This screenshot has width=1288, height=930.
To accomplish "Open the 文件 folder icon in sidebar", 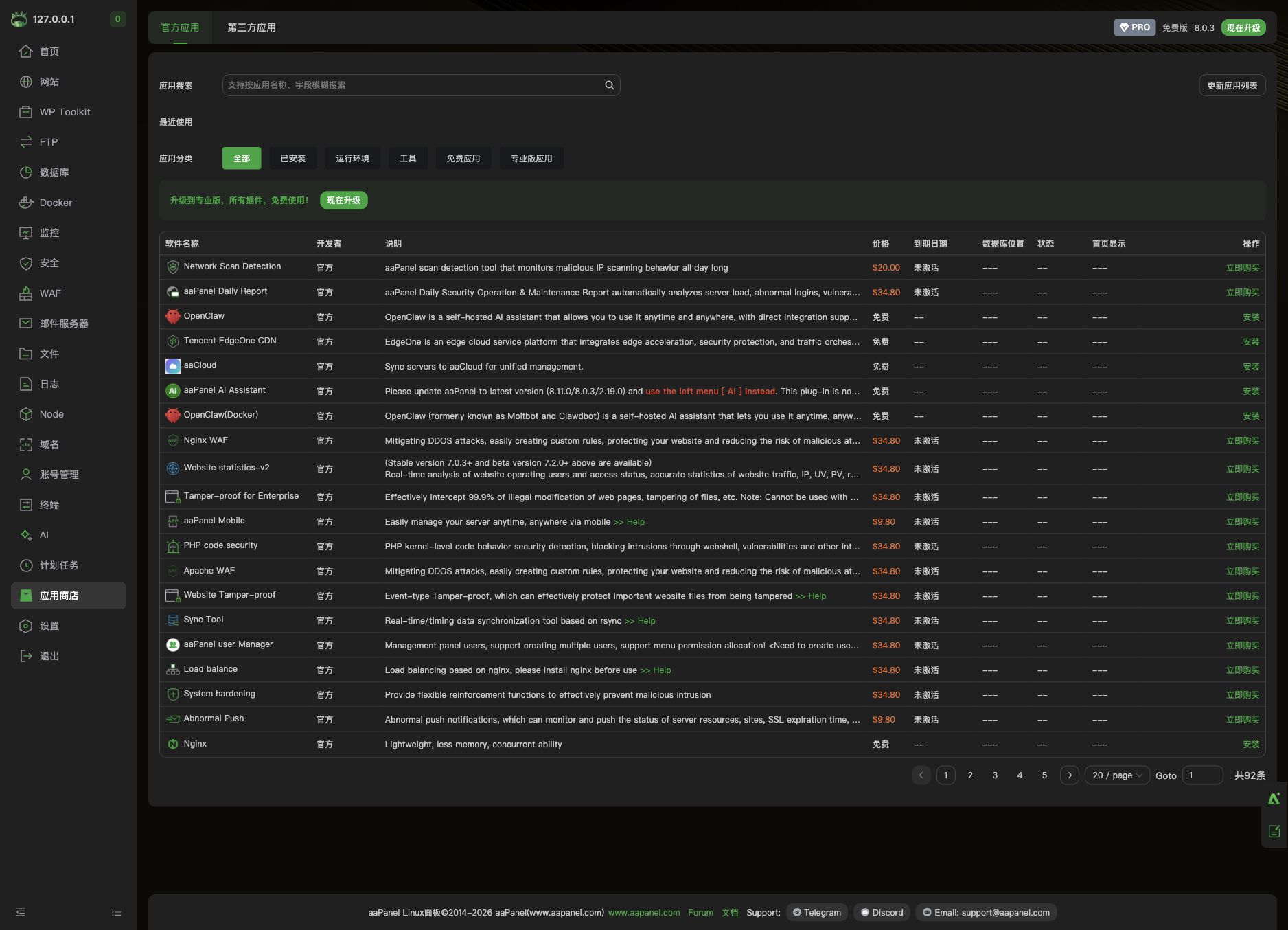I will tap(26, 354).
